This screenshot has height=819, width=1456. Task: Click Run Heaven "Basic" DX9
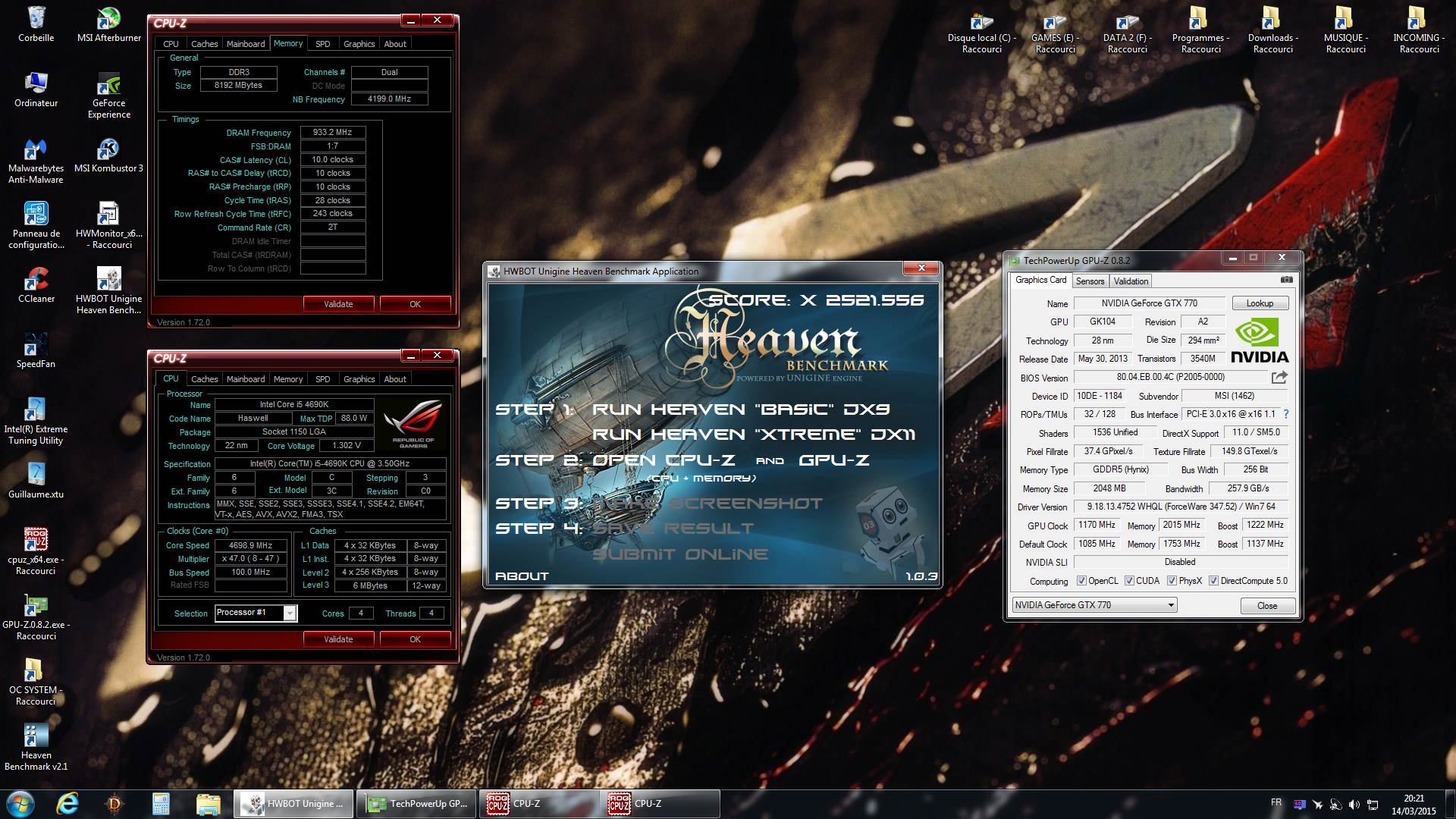point(741,409)
